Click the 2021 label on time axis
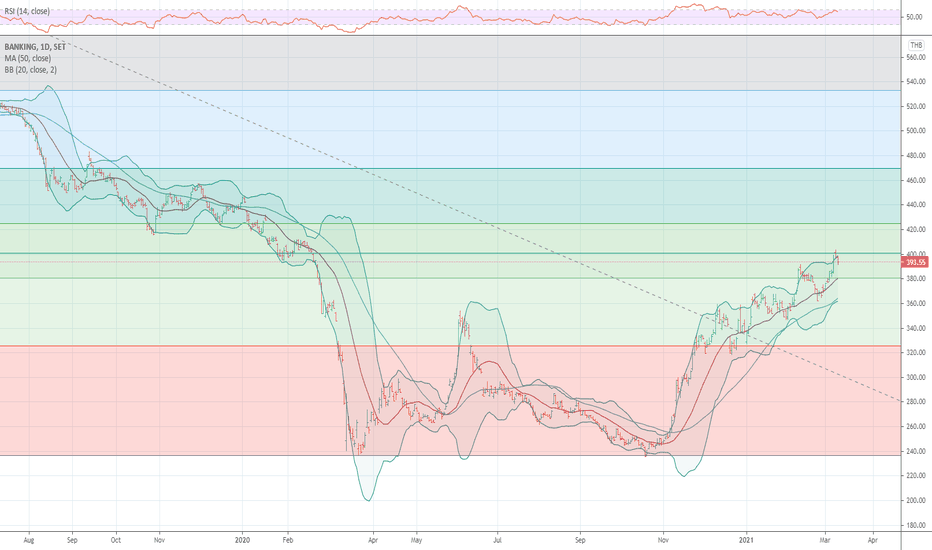The width and height of the screenshot is (932, 550). [747, 540]
